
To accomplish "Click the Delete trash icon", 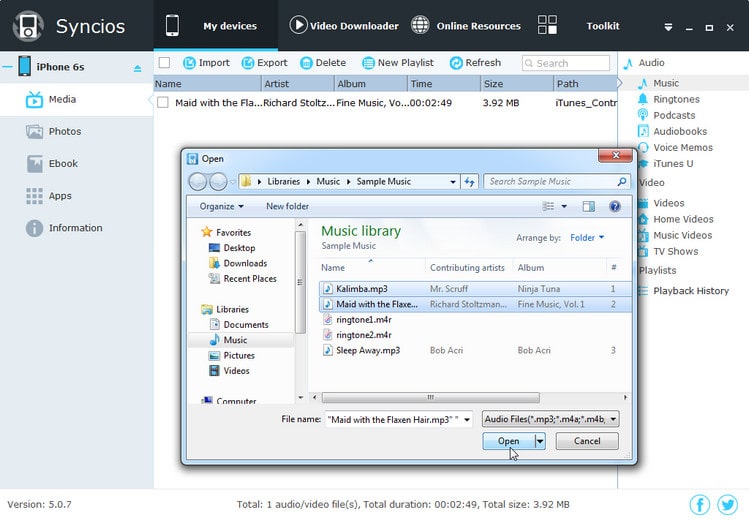I will click(x=306, y=63).
